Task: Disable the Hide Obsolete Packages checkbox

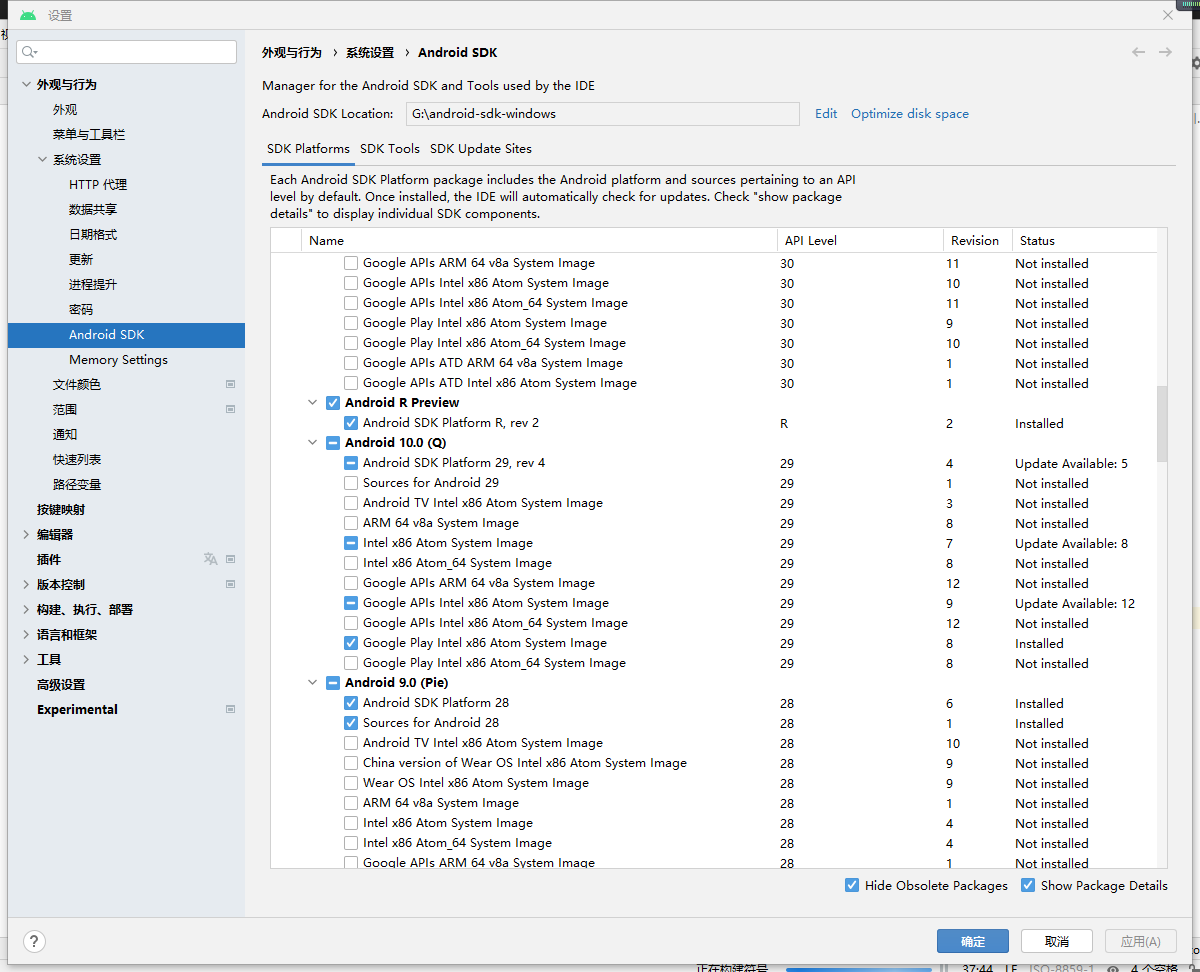Action: click(x=852, y=885)
